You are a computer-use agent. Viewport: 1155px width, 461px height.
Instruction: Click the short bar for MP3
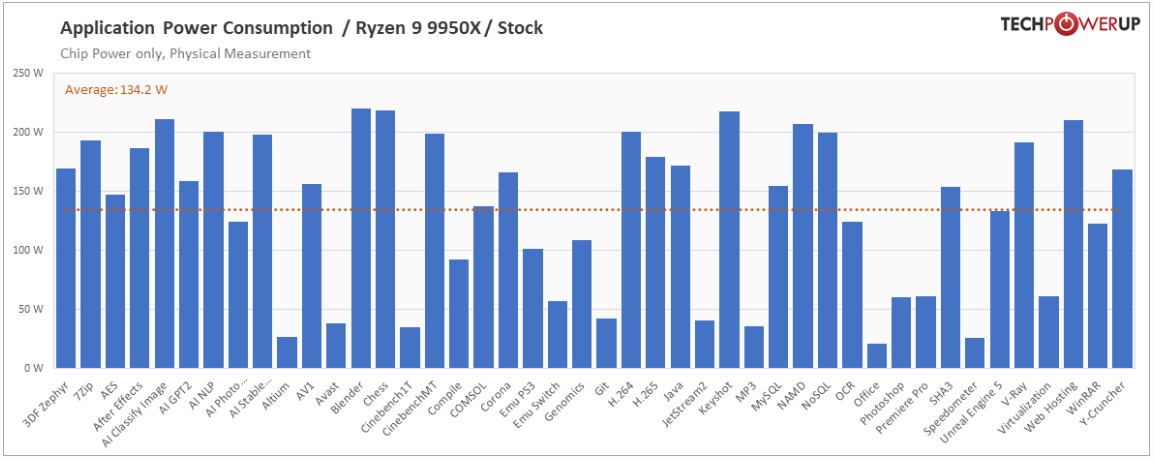[x=754, y=347]
